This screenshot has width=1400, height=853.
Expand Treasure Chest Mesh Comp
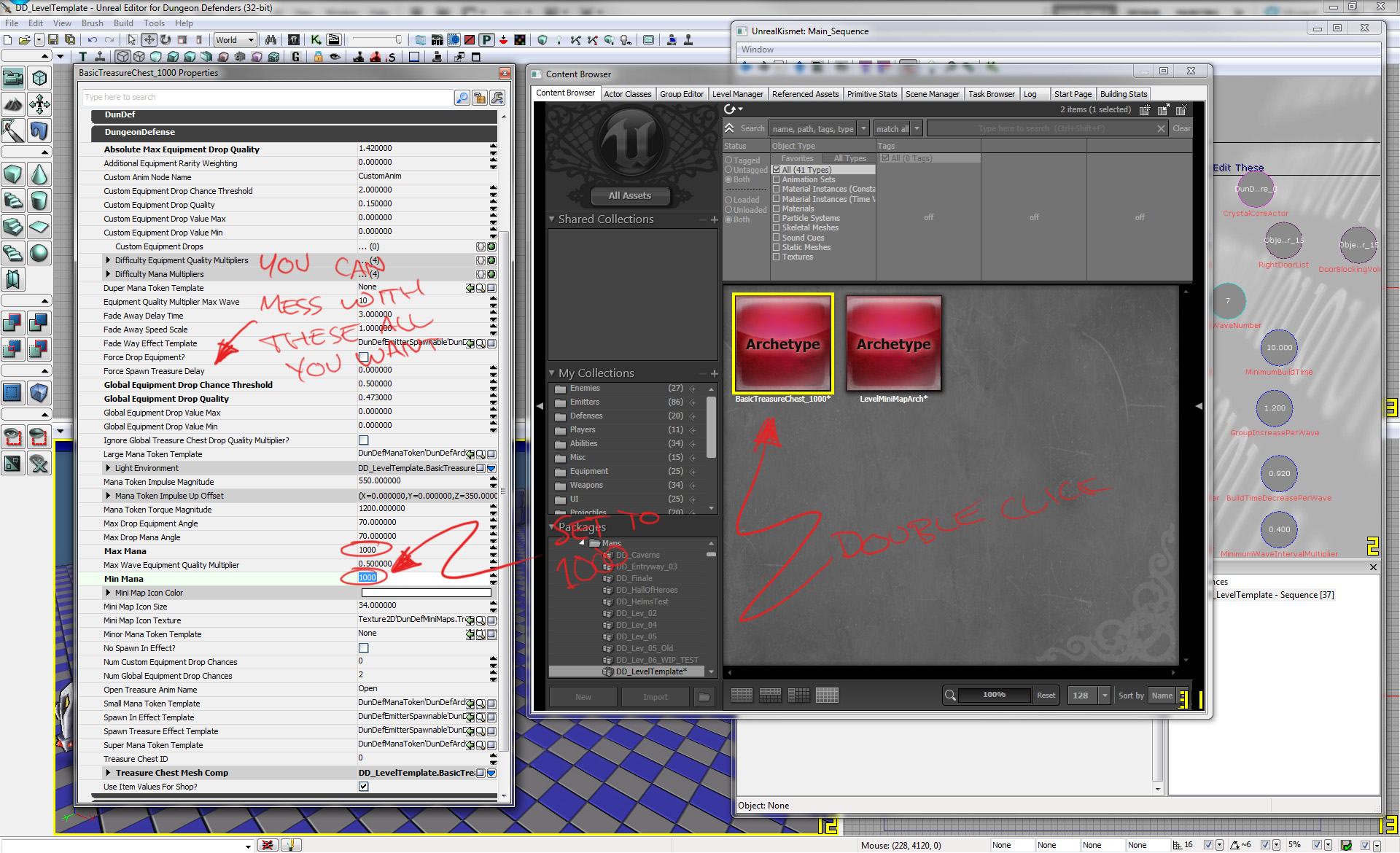pos(108,773)
